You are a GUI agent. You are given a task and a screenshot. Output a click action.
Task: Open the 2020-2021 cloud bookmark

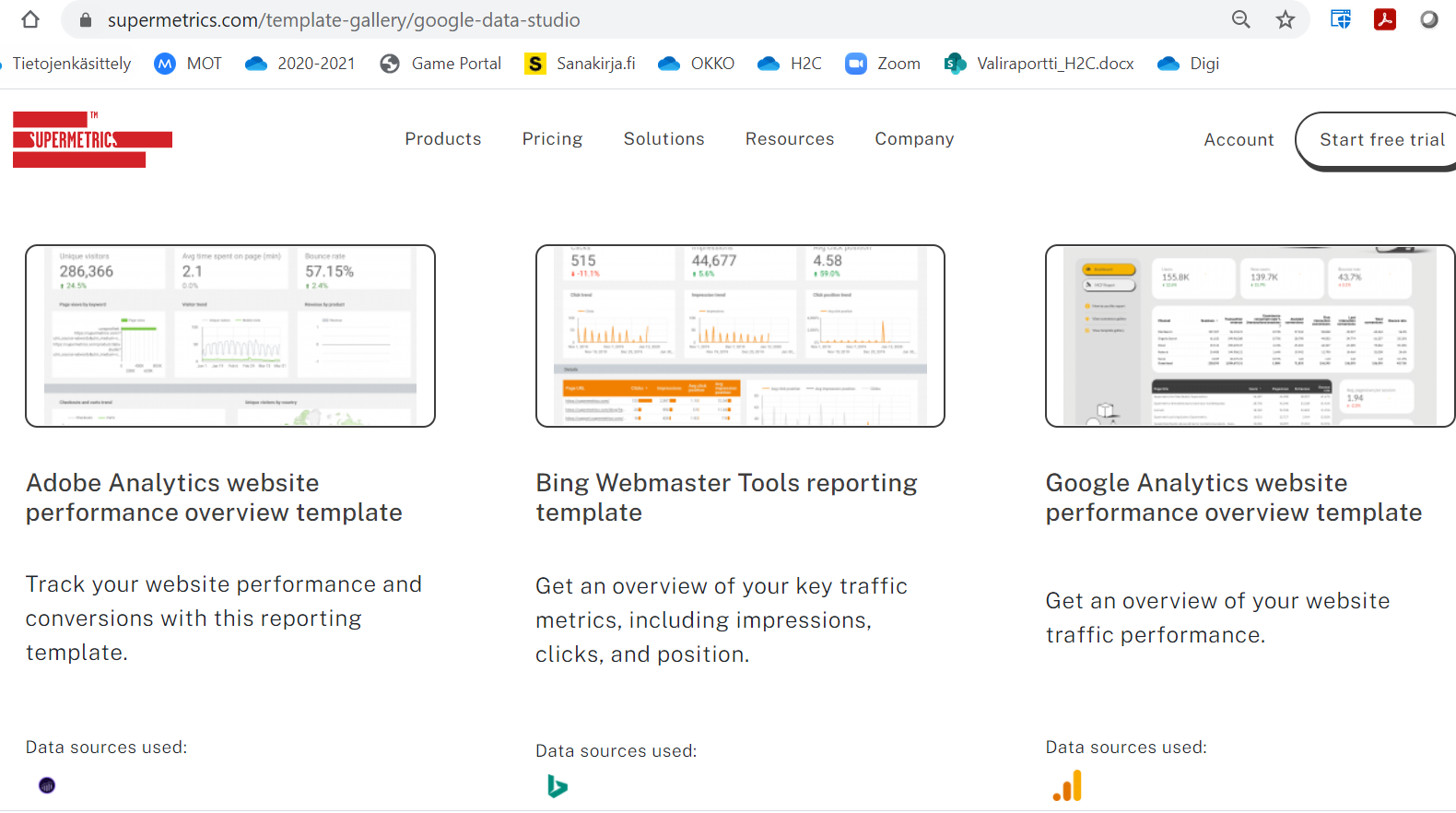(x=299, y=64)
